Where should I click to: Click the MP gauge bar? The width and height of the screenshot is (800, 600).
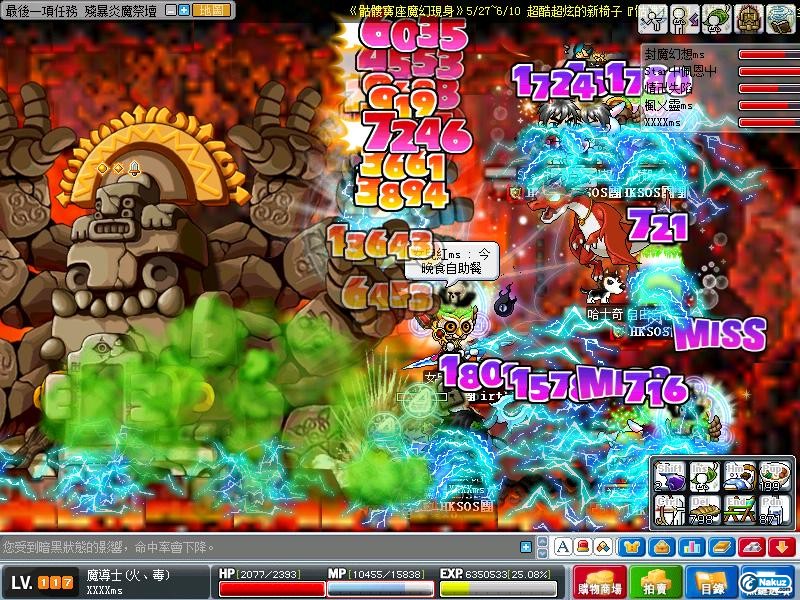[x=380, y=588]
